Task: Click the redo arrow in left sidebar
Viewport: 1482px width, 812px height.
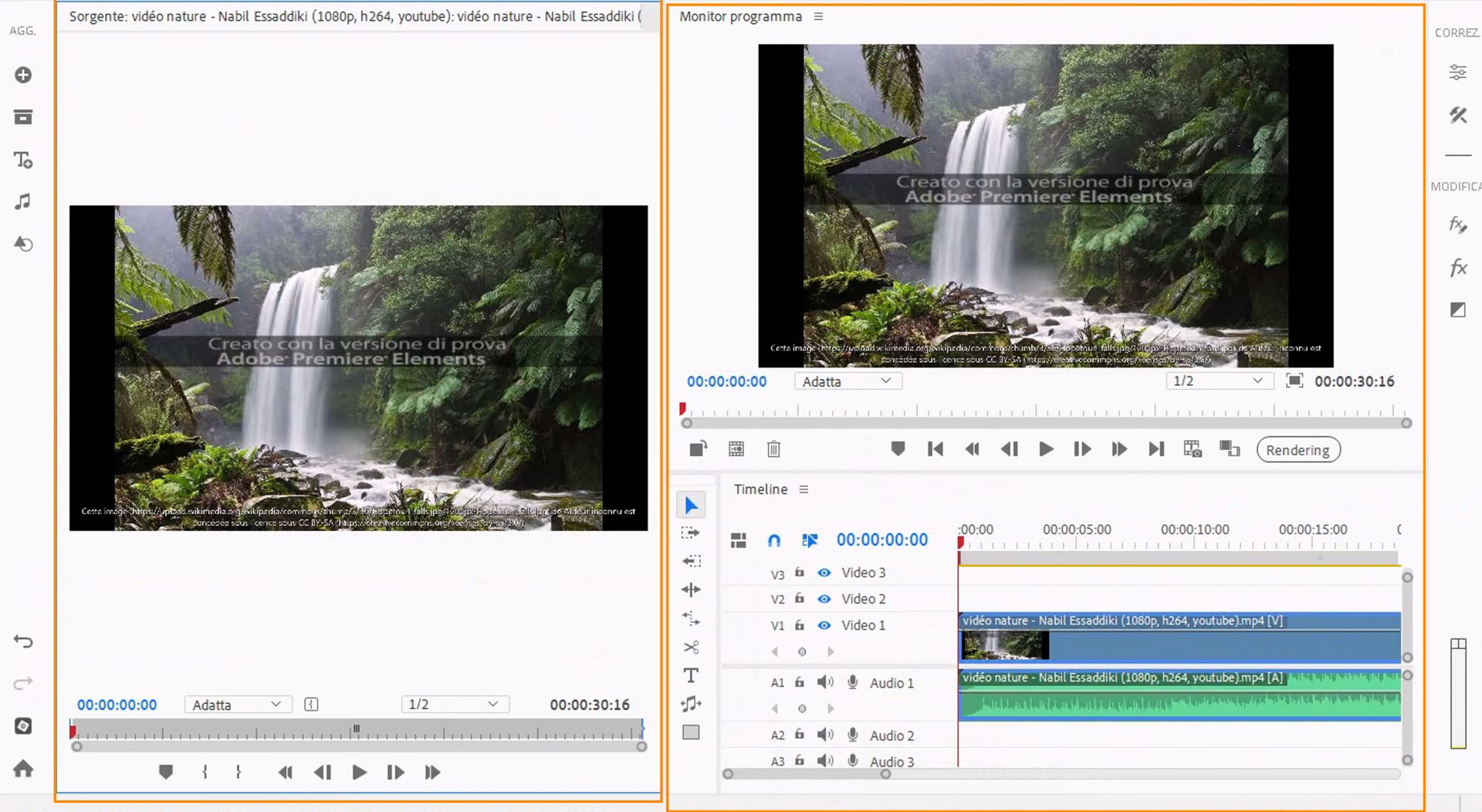Action: coord(23,683)
